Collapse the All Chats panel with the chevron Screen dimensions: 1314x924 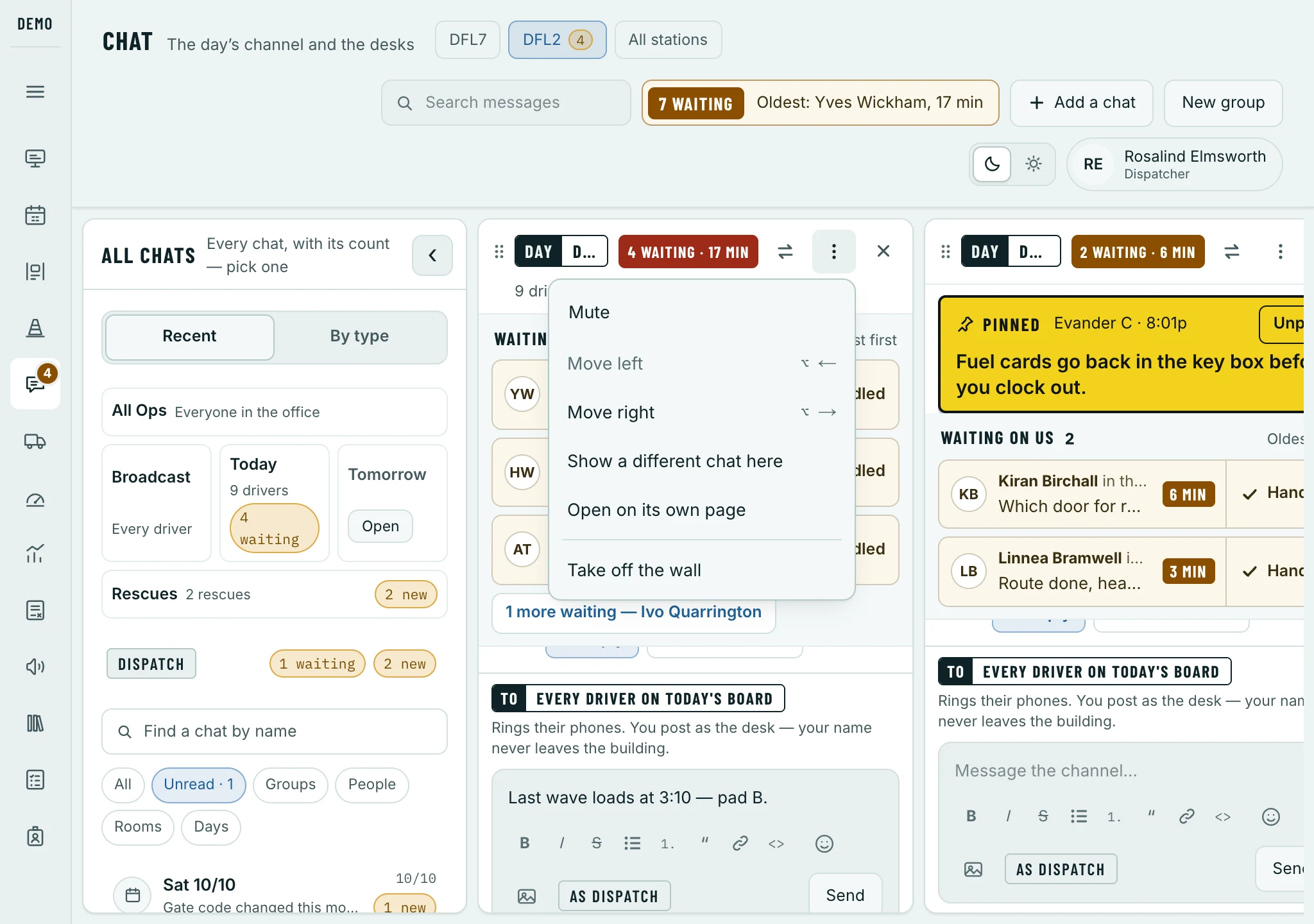coord(432,255)
